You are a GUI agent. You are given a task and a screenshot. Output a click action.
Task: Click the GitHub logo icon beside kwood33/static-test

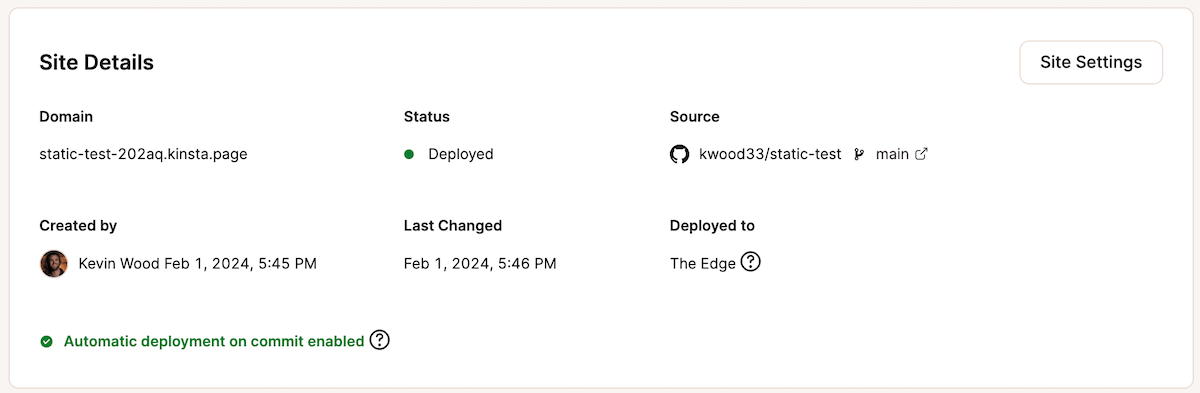(x=680, y=154)
